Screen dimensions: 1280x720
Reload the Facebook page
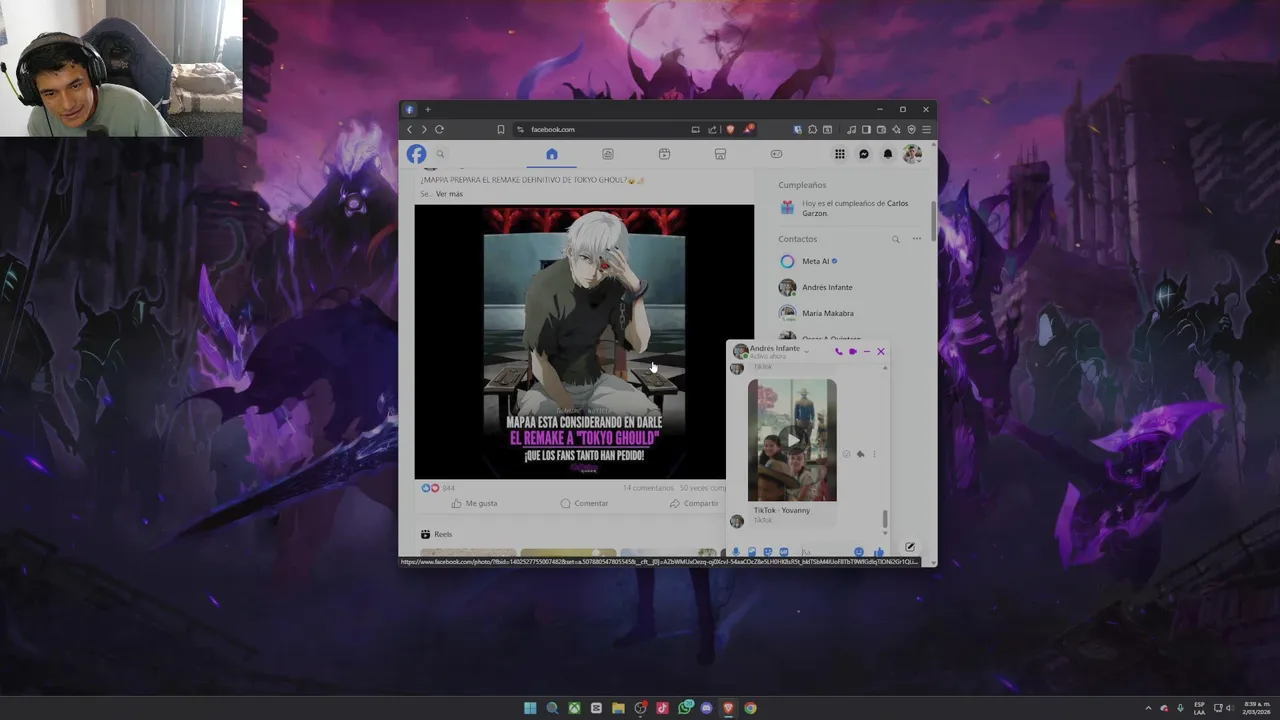(439, 129)
